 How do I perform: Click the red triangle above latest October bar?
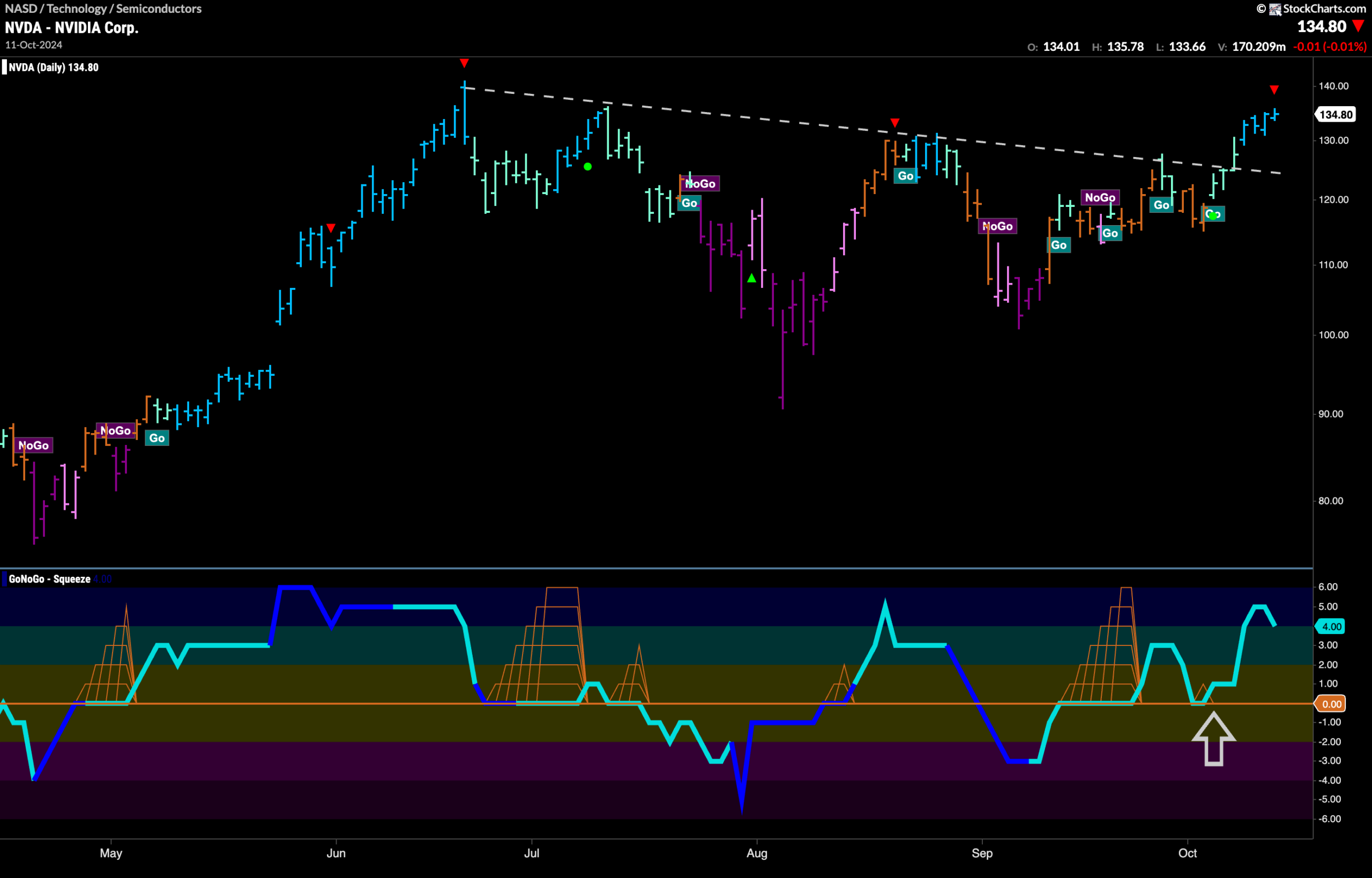click(1274, 90)
